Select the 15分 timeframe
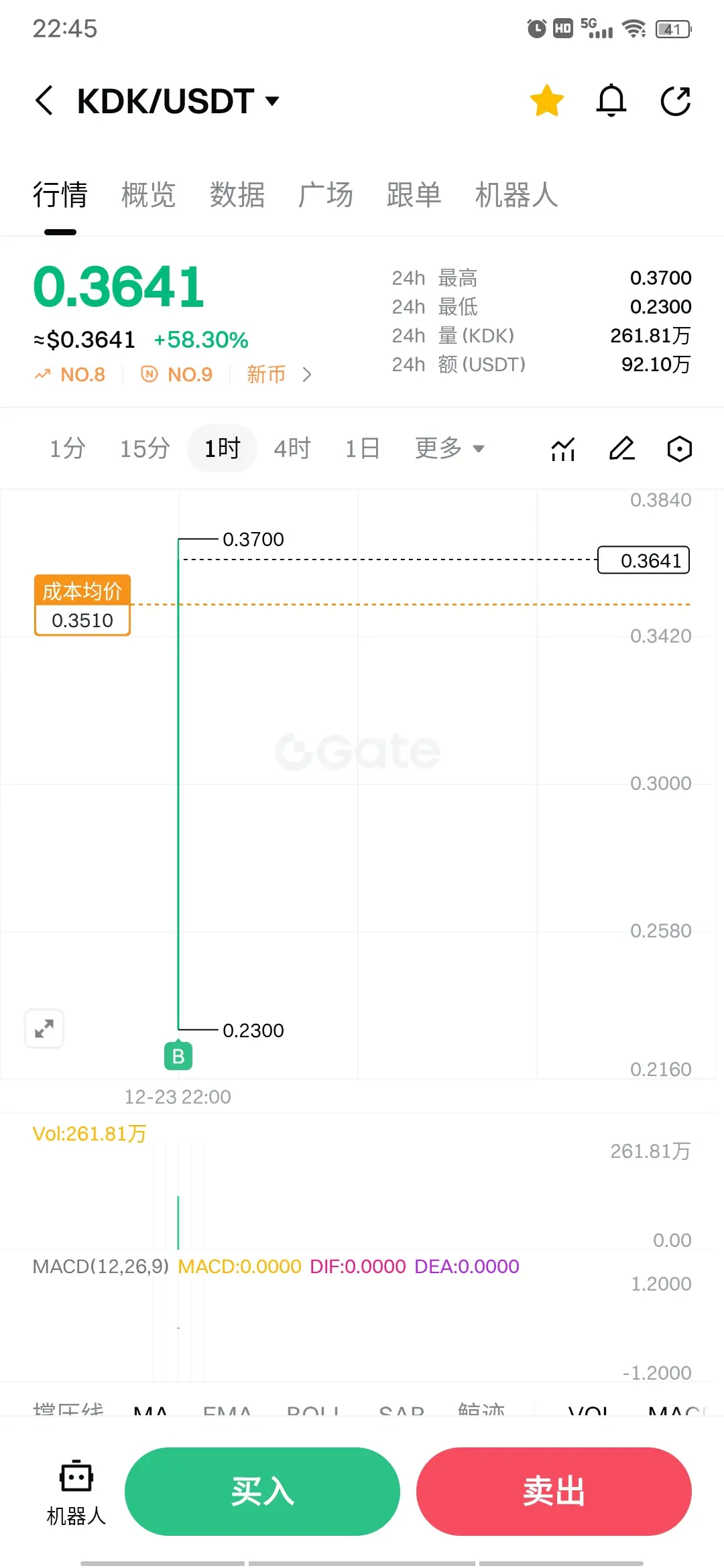724x1568 pixels. click(x=145, y=448)
